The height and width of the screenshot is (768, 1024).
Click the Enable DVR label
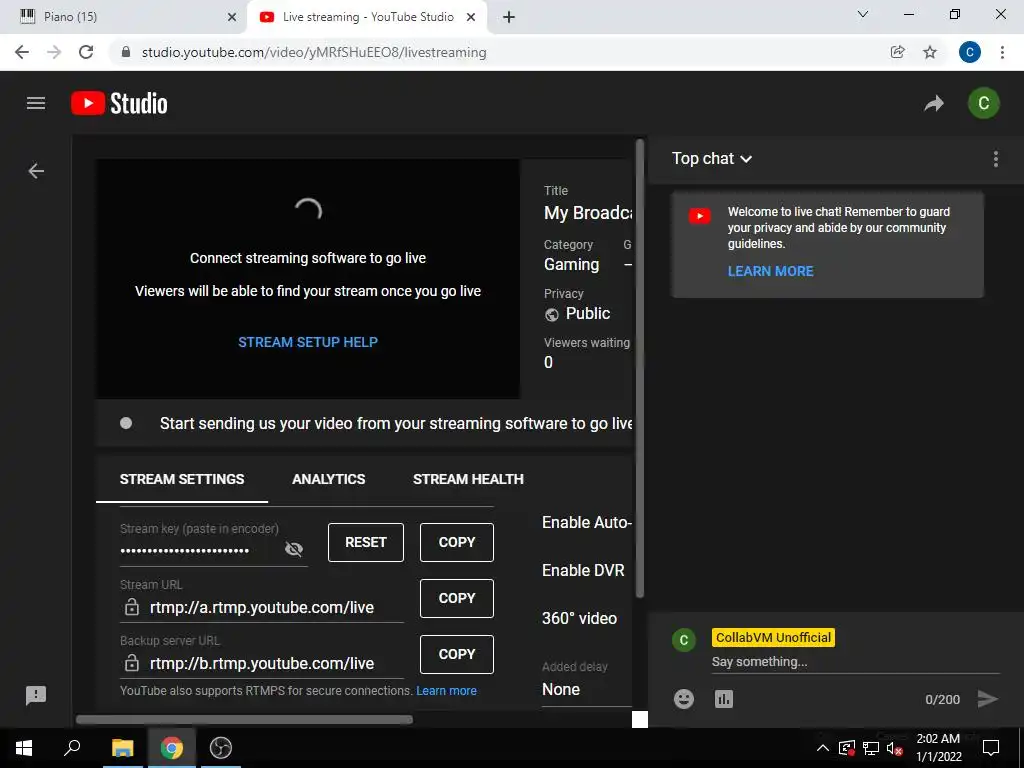(x=583, y=570)
